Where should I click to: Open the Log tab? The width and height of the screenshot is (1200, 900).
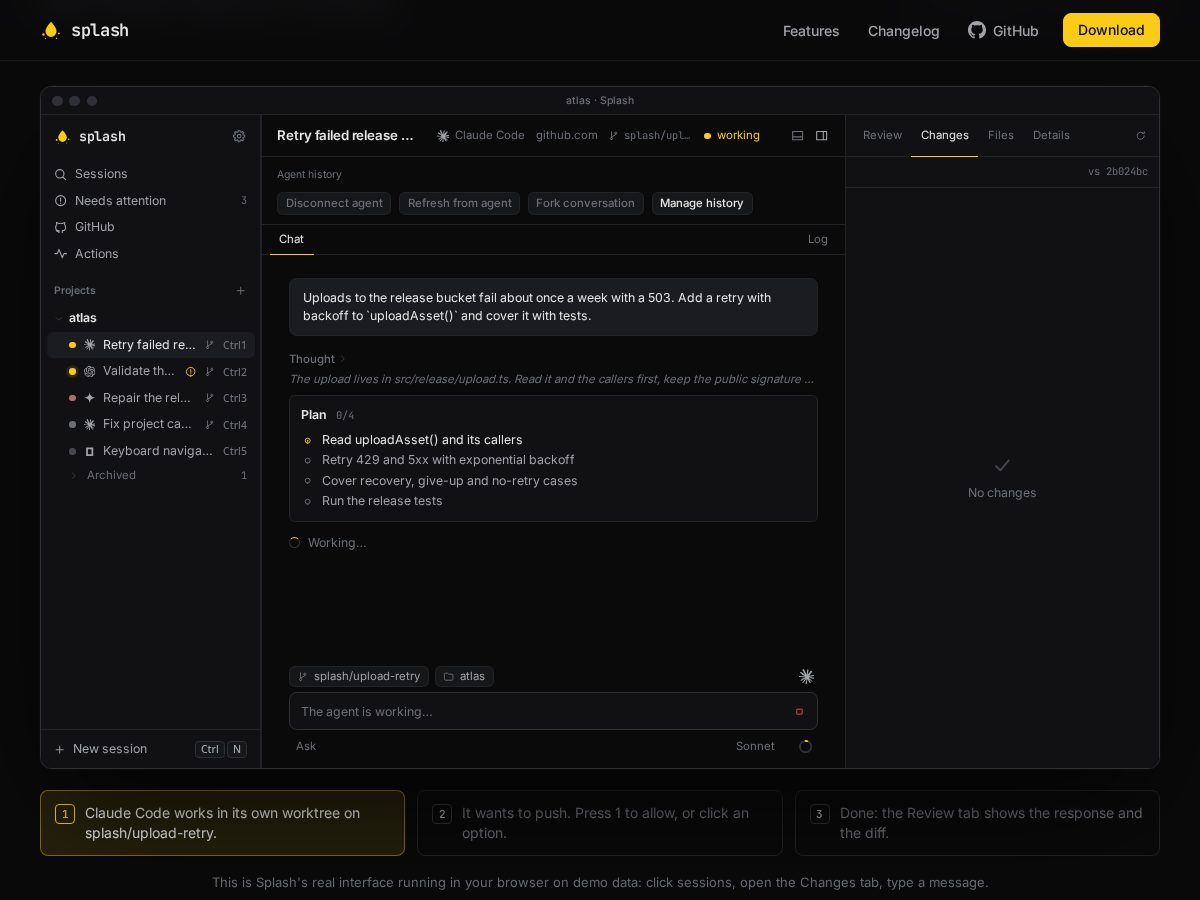click(818, 239)
